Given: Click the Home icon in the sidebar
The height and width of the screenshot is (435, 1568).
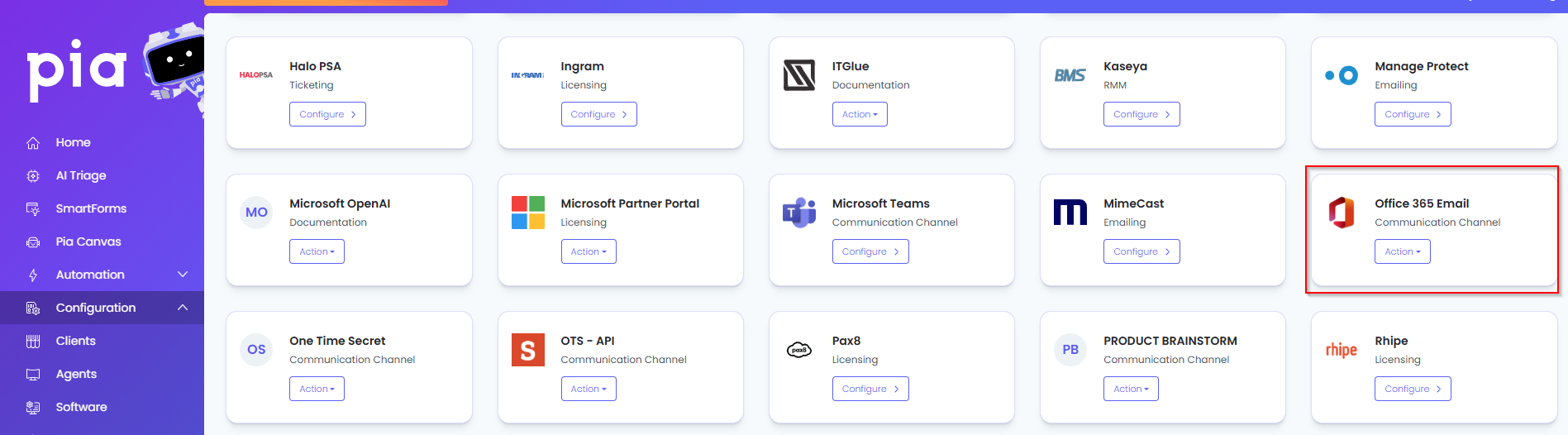Looking at the screenshot, I should (x=33, y=143).
